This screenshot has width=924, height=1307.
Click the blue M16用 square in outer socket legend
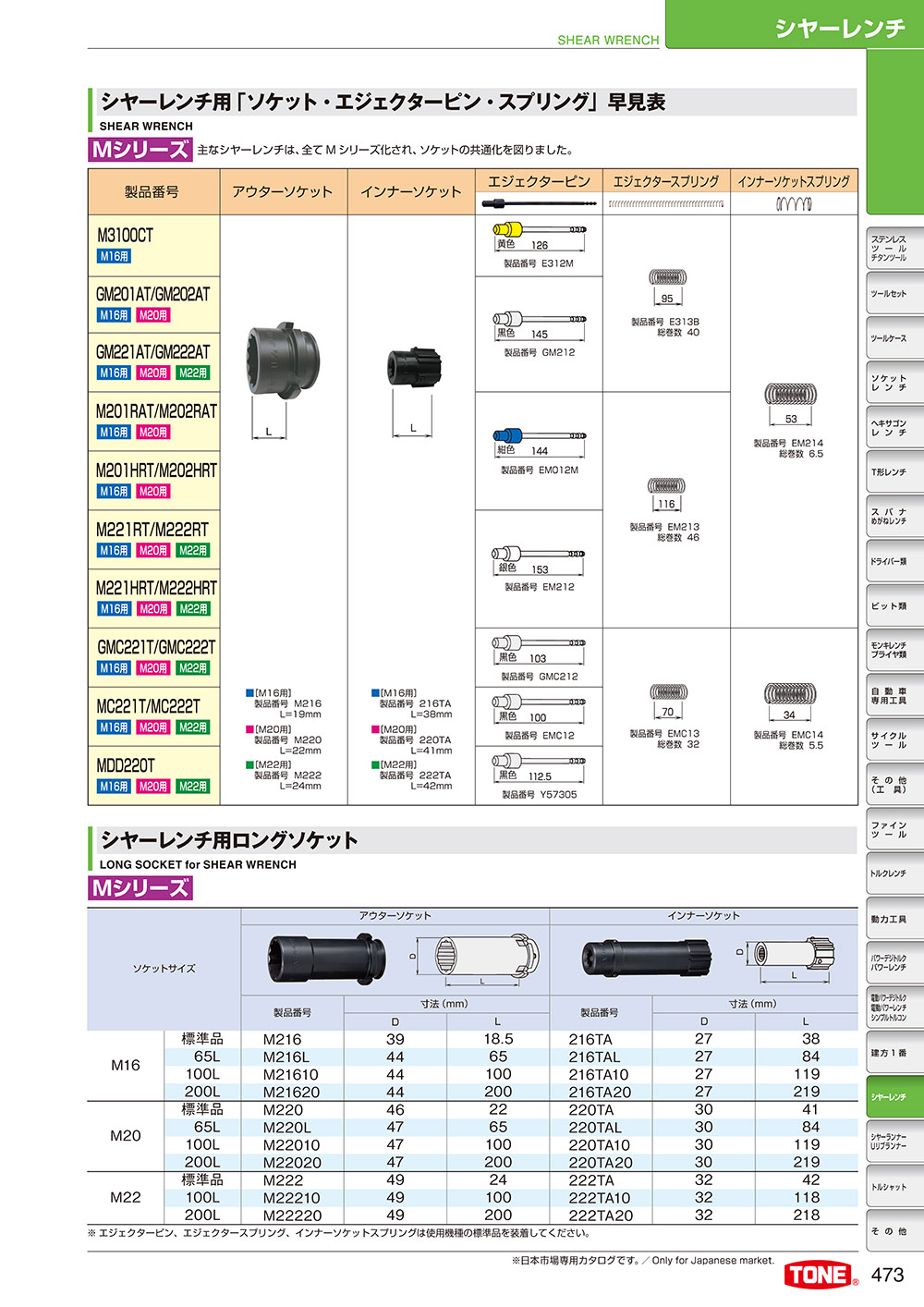249,692
